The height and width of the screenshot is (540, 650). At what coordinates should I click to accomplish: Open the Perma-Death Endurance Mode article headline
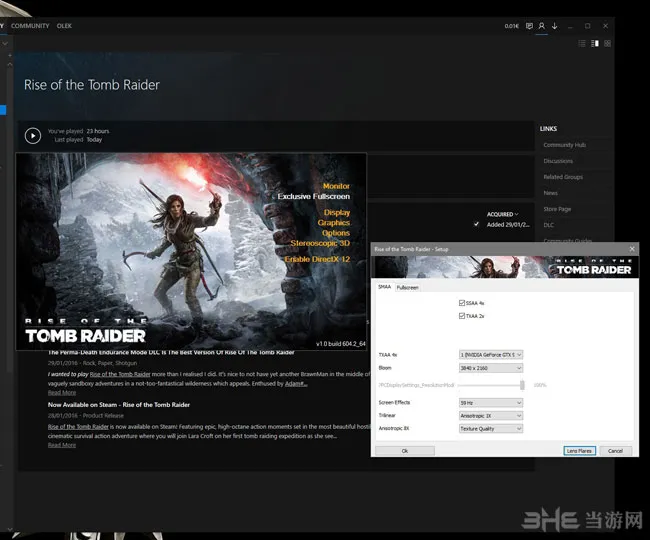click(x=171, y=353)
